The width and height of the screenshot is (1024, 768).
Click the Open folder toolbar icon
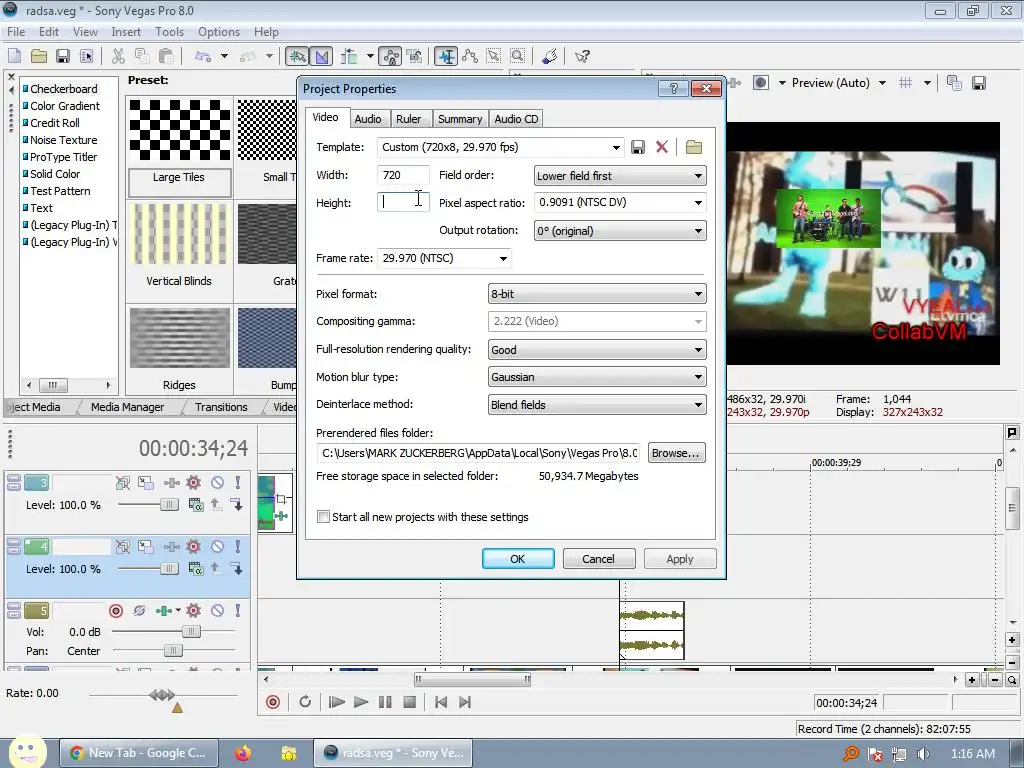click(39, 56)
